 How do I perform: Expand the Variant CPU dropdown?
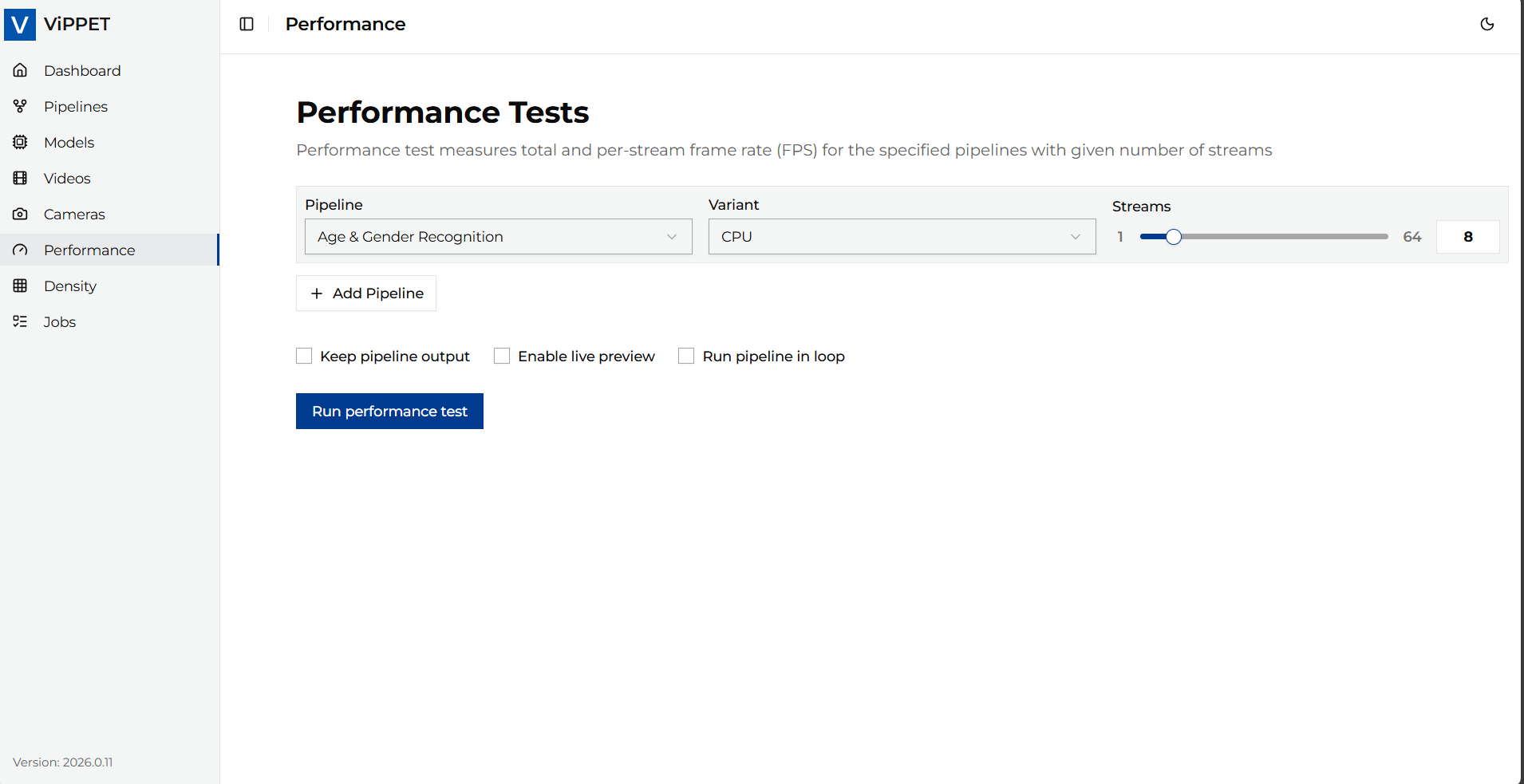pos(902,237)
